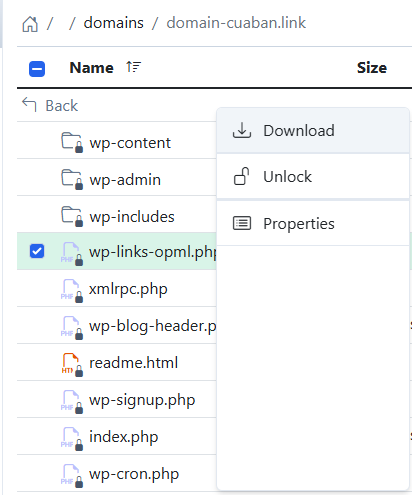The image size is (412, 495).
Task: Click the sort order icon beside Name
Action: coord(133,67)
